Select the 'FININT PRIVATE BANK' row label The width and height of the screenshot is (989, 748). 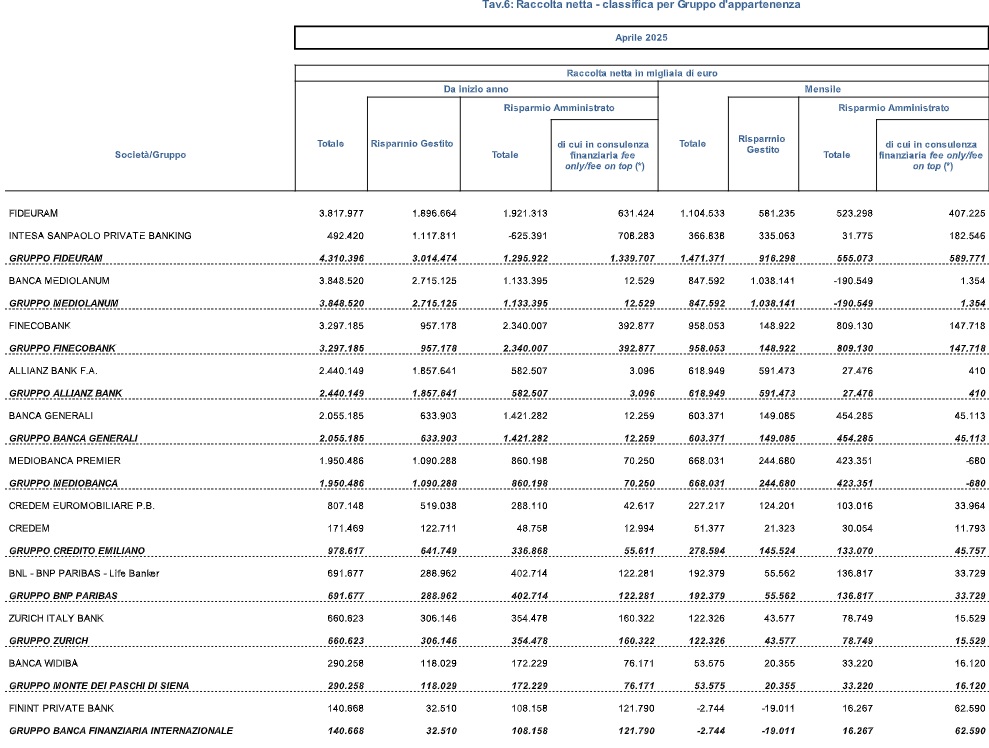click(61, 708)
